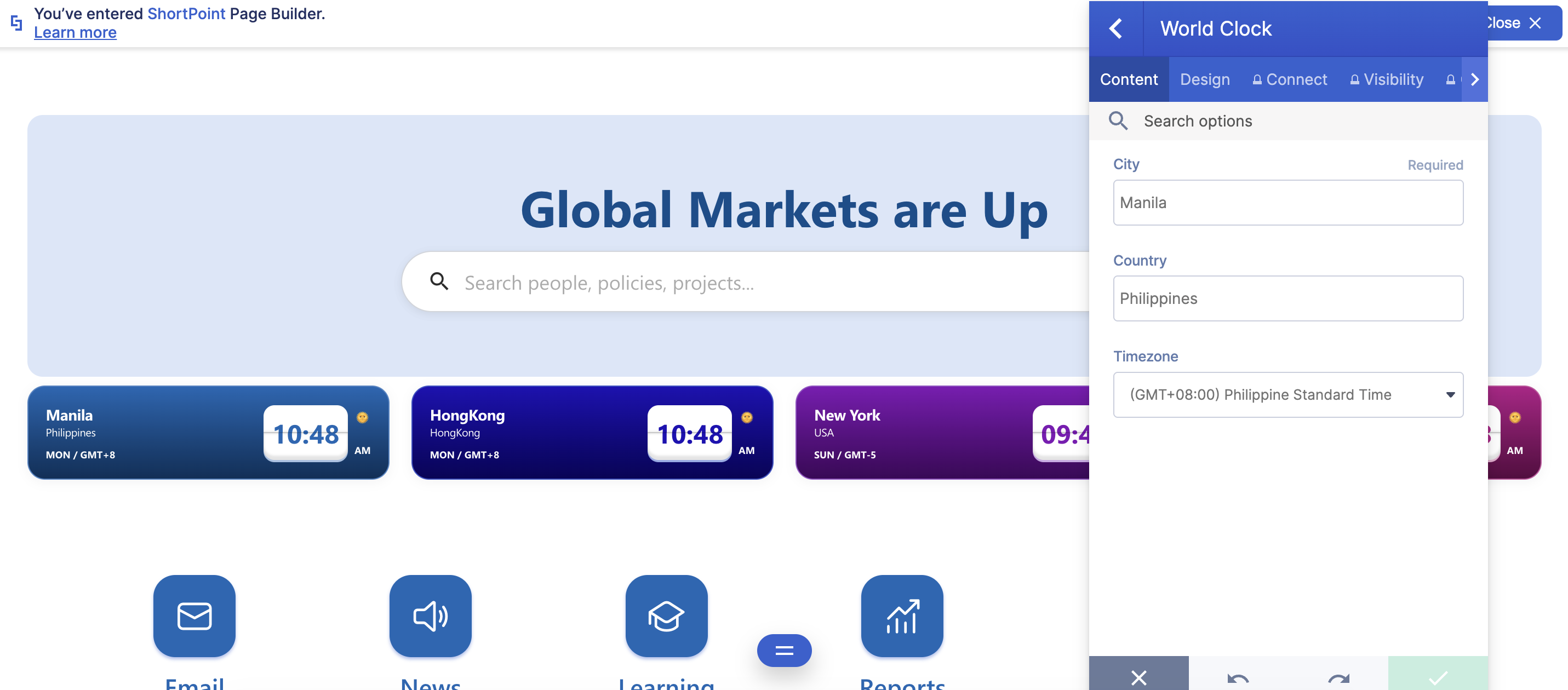Open the Learning graduation cap tile
The image size is (1568, 690).
point(666,615)
